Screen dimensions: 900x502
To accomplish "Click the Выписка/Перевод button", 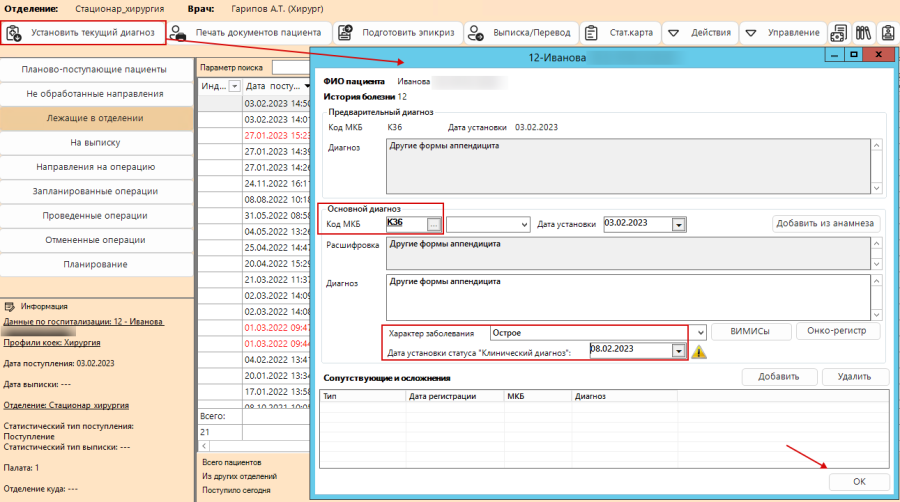I will tap(522, 33).
